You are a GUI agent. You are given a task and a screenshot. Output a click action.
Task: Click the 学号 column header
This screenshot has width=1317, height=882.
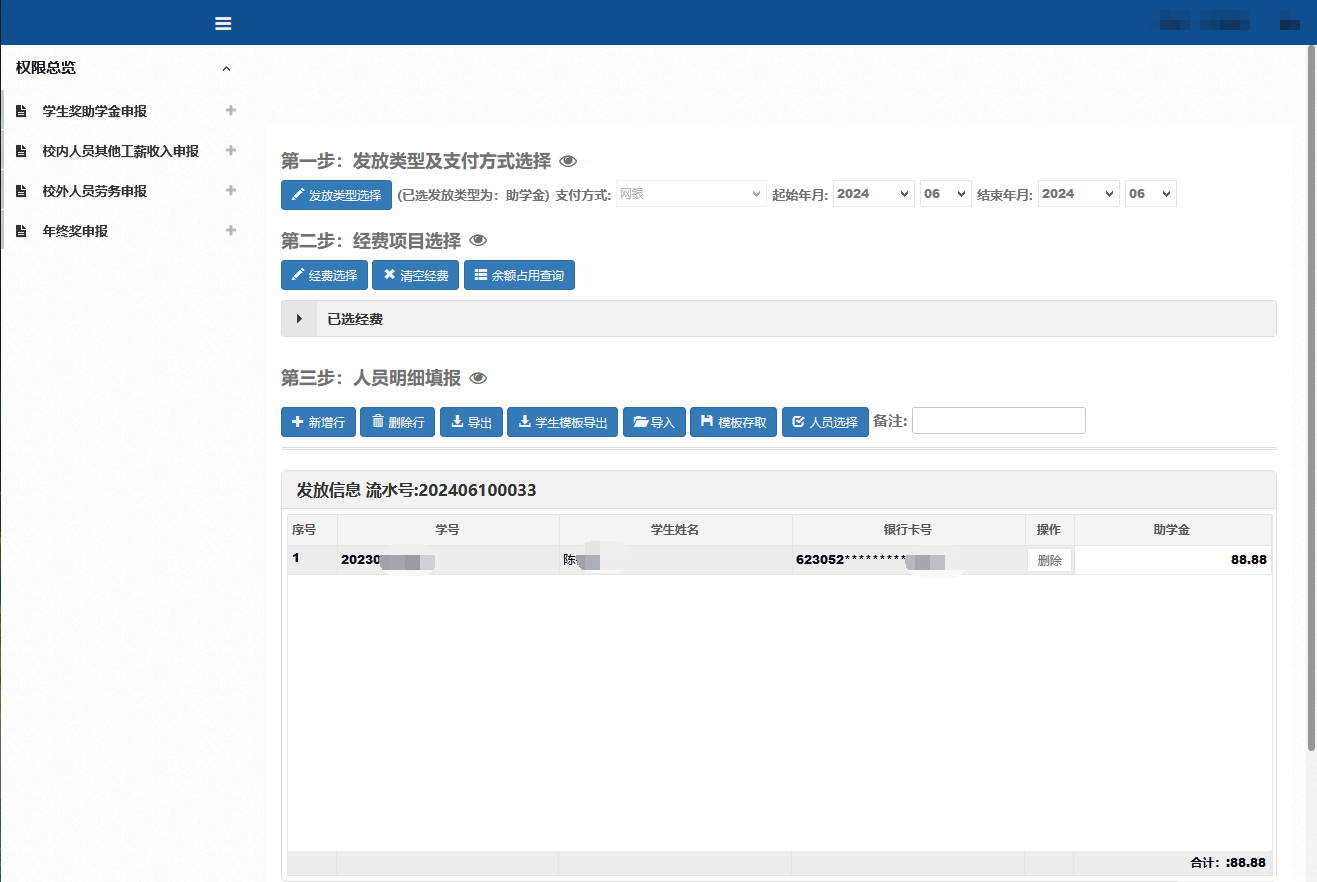pyautogui.click(x=448, y=530)
